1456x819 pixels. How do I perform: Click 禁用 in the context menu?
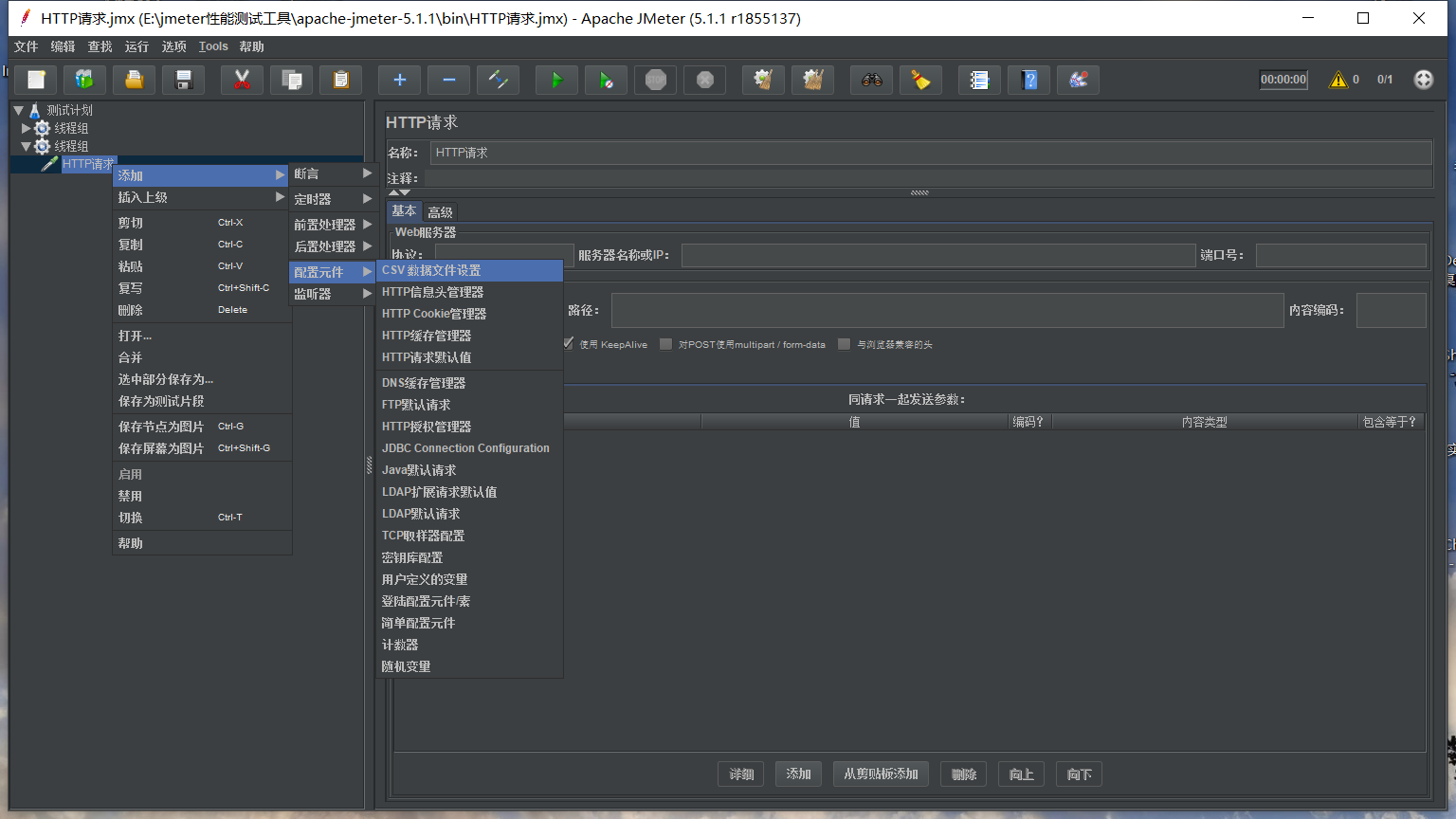(x=201, y=496)
